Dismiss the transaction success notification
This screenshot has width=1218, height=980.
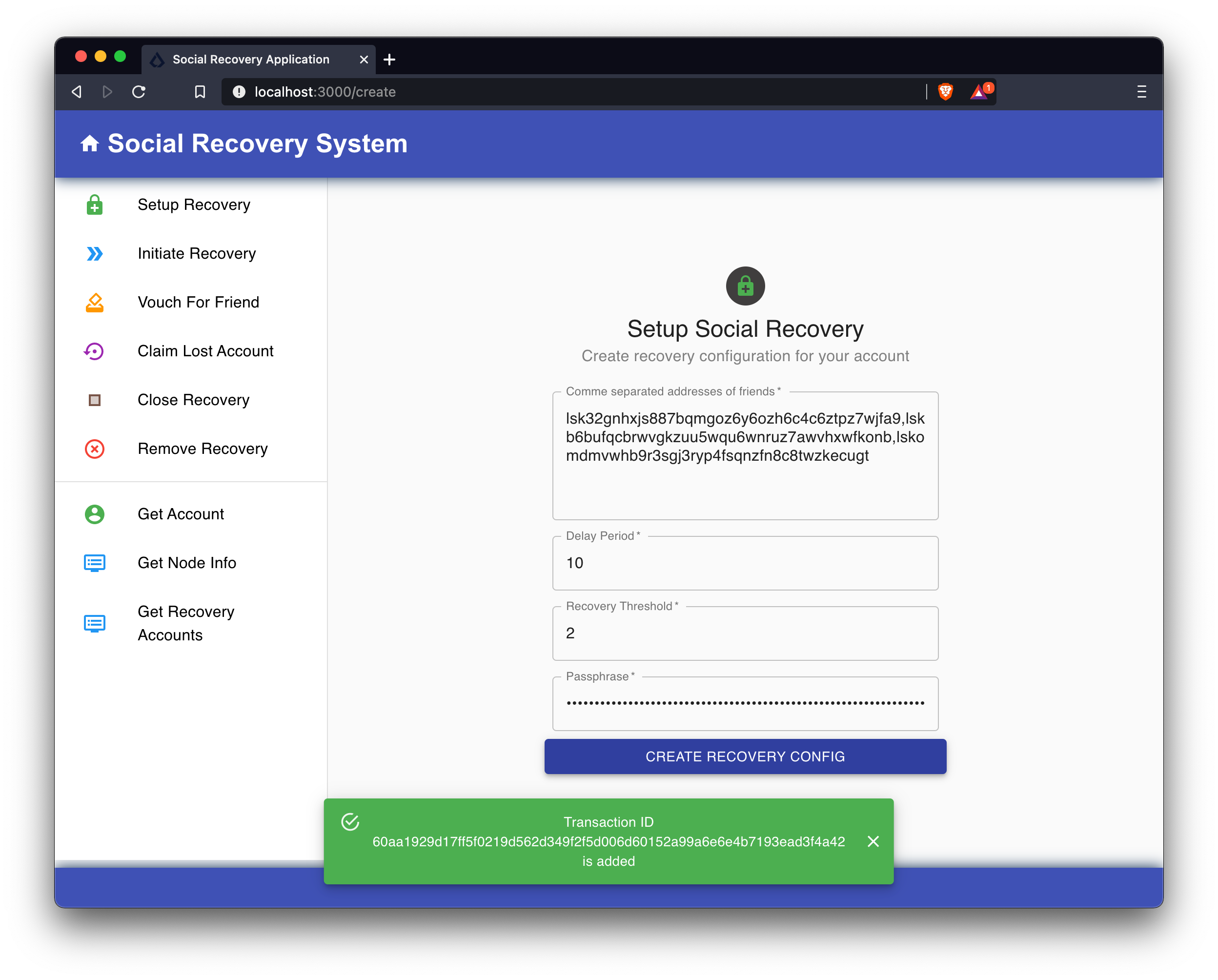871,841
